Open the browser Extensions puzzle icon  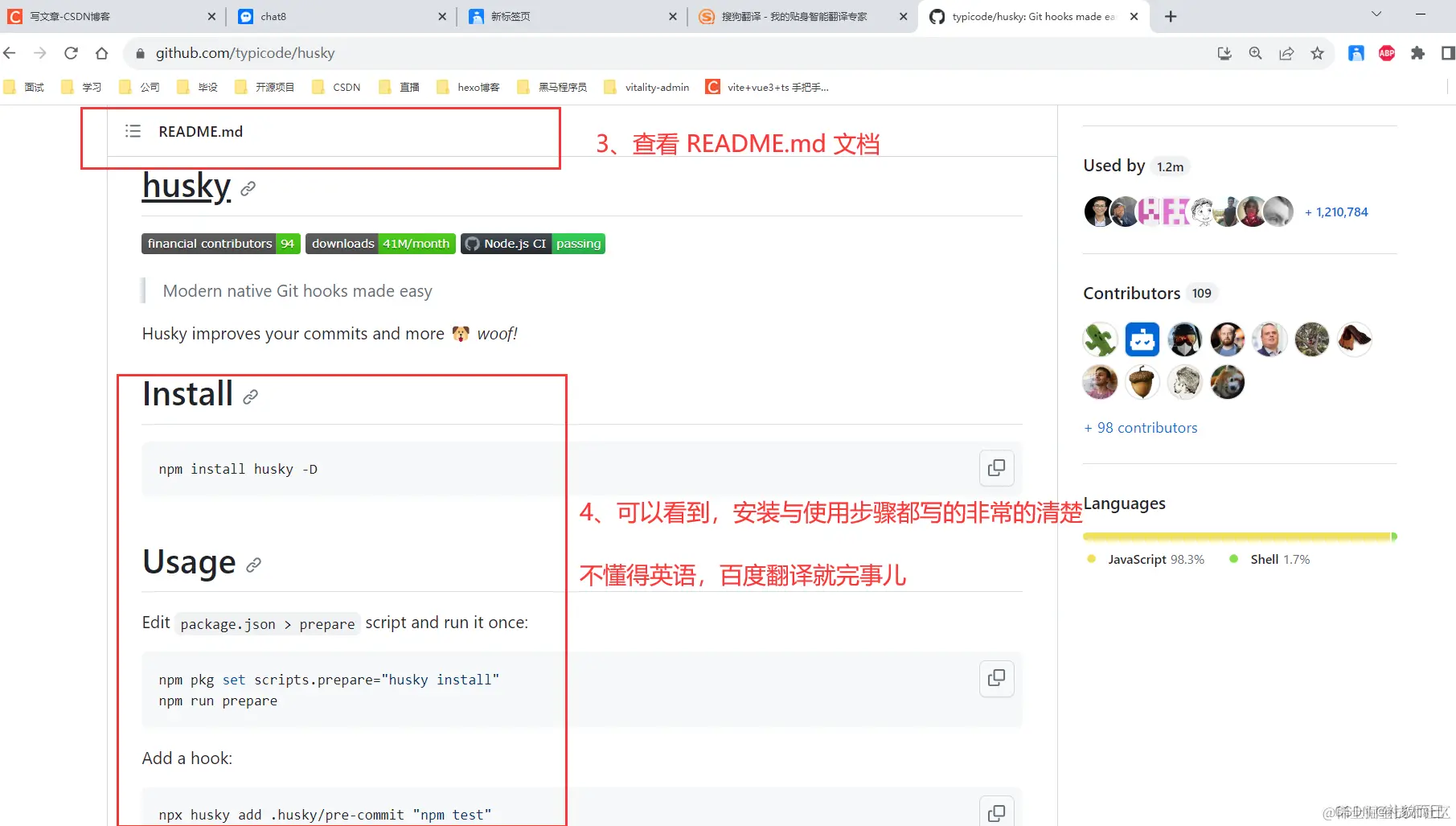point(1418,53)
